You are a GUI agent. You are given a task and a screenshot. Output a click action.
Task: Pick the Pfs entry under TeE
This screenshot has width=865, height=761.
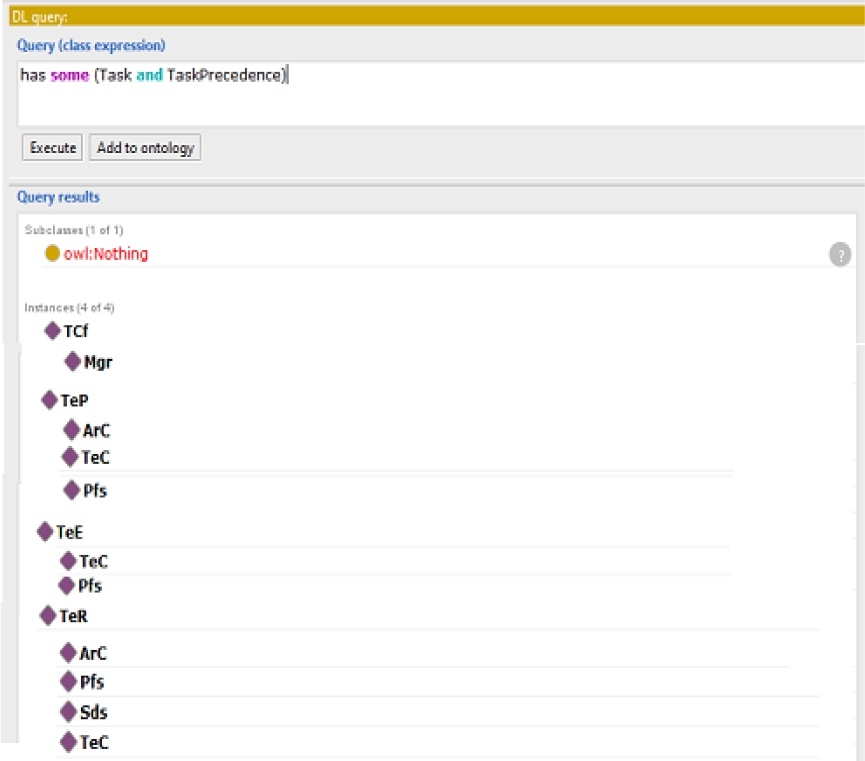[90, 585]
